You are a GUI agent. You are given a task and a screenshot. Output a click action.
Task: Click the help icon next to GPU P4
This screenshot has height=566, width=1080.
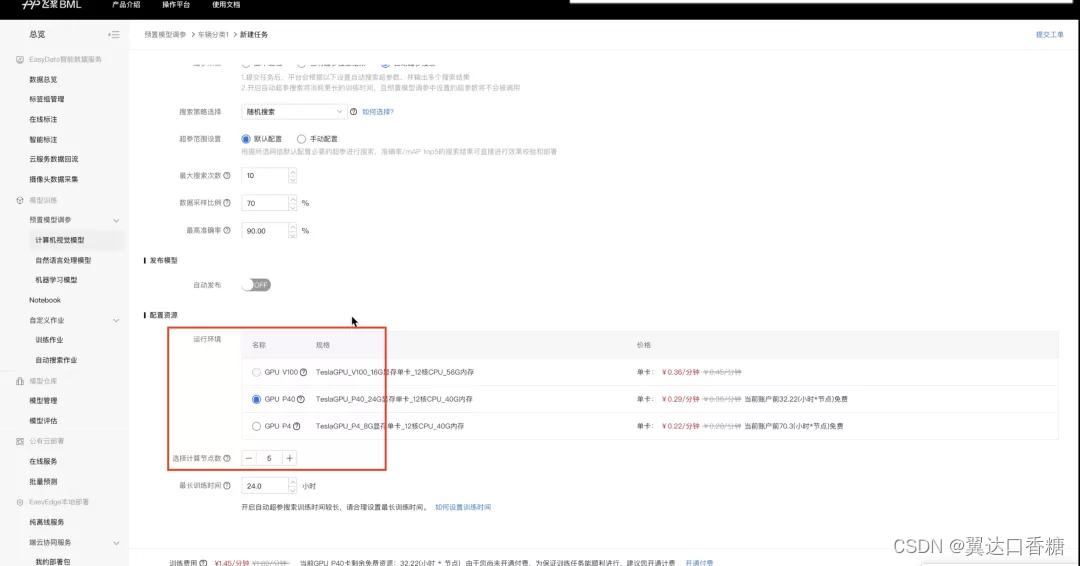tap(296, 426)
